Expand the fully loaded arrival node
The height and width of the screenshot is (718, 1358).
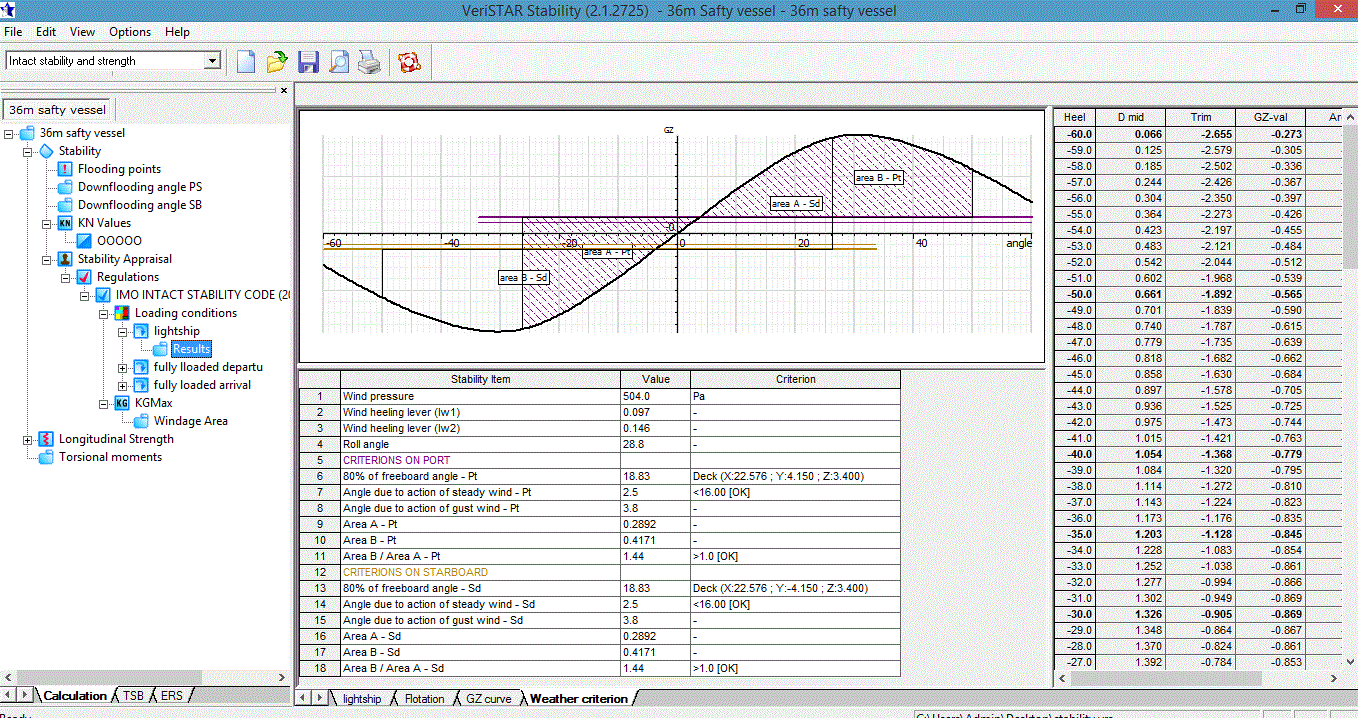pyautogui.click(x=123, y=385)
